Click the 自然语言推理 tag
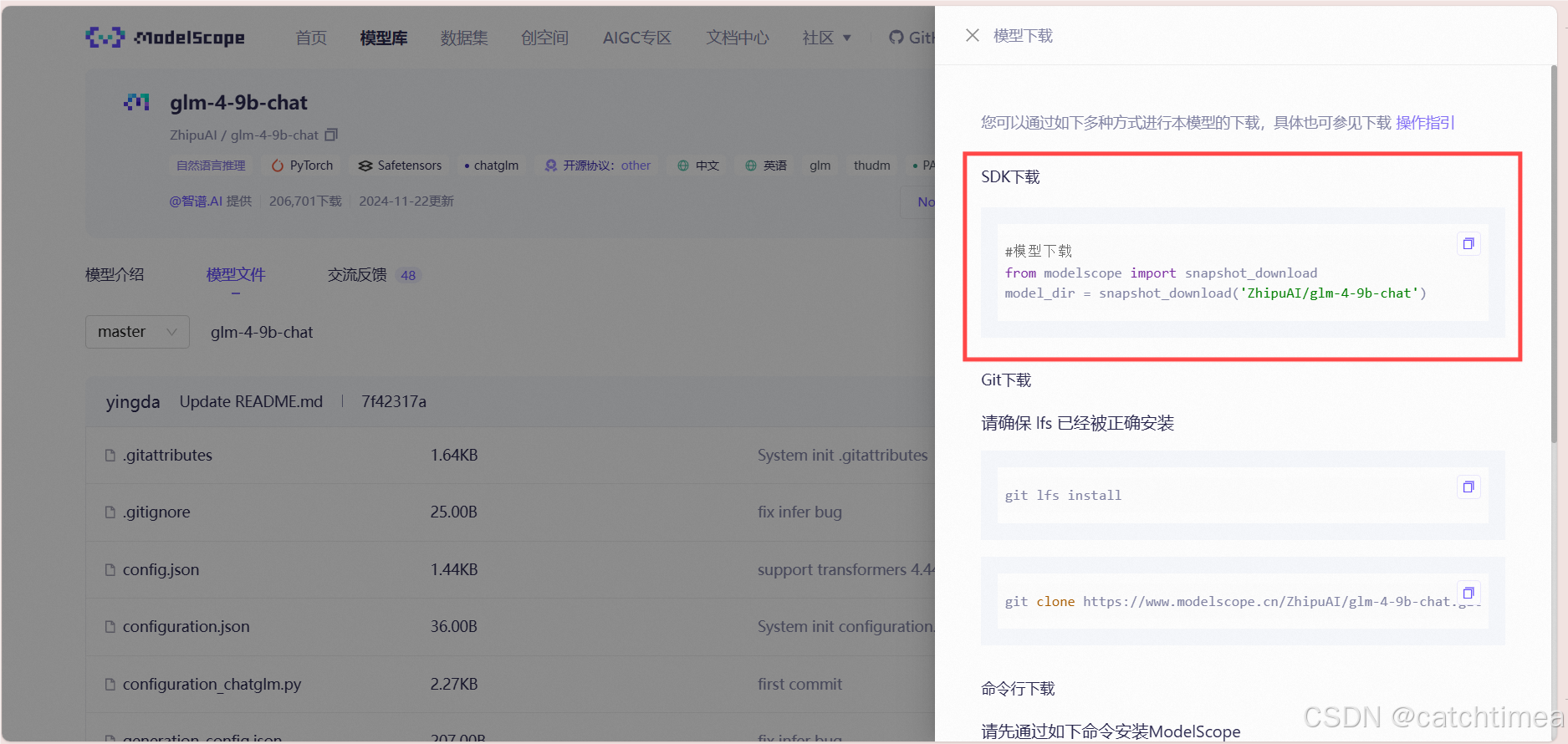Screen dimensions: 1568x744 (x=211, y=166)
